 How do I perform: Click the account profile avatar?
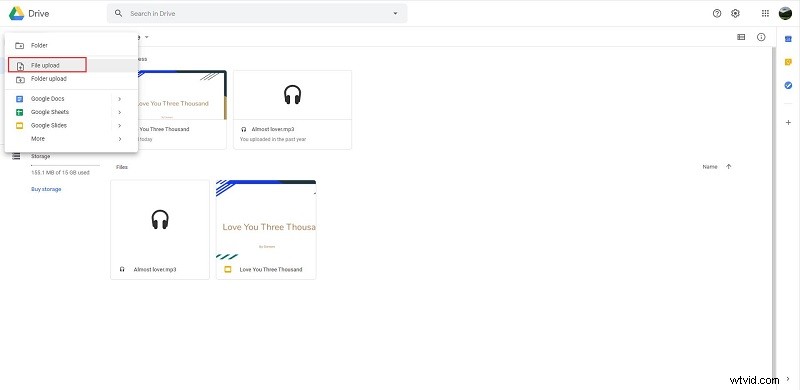click(785, 14)
